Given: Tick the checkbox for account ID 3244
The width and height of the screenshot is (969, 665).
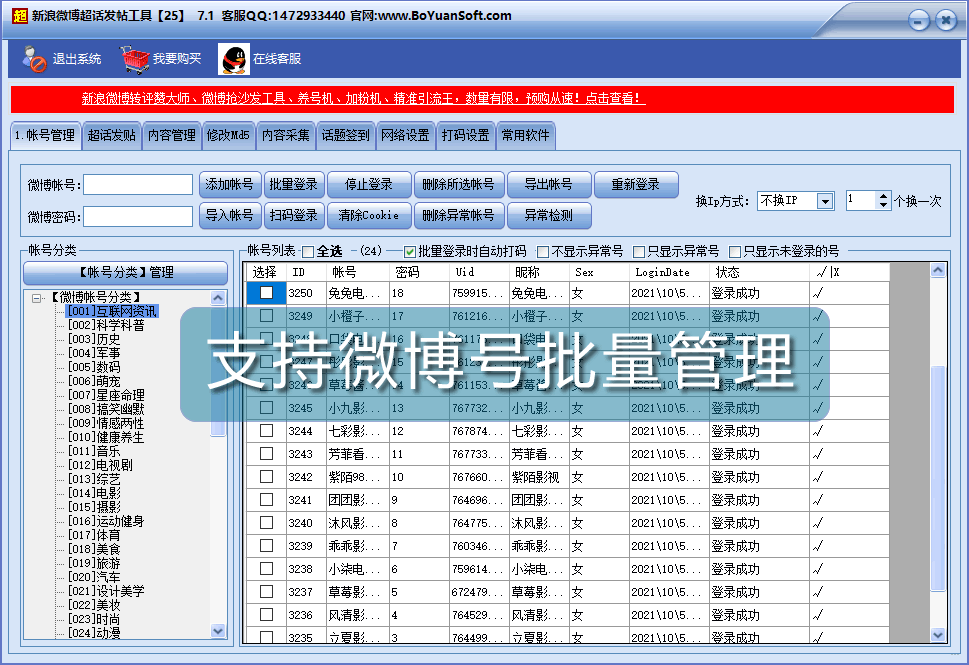Looking at the screenshot, I should [266, 431].
